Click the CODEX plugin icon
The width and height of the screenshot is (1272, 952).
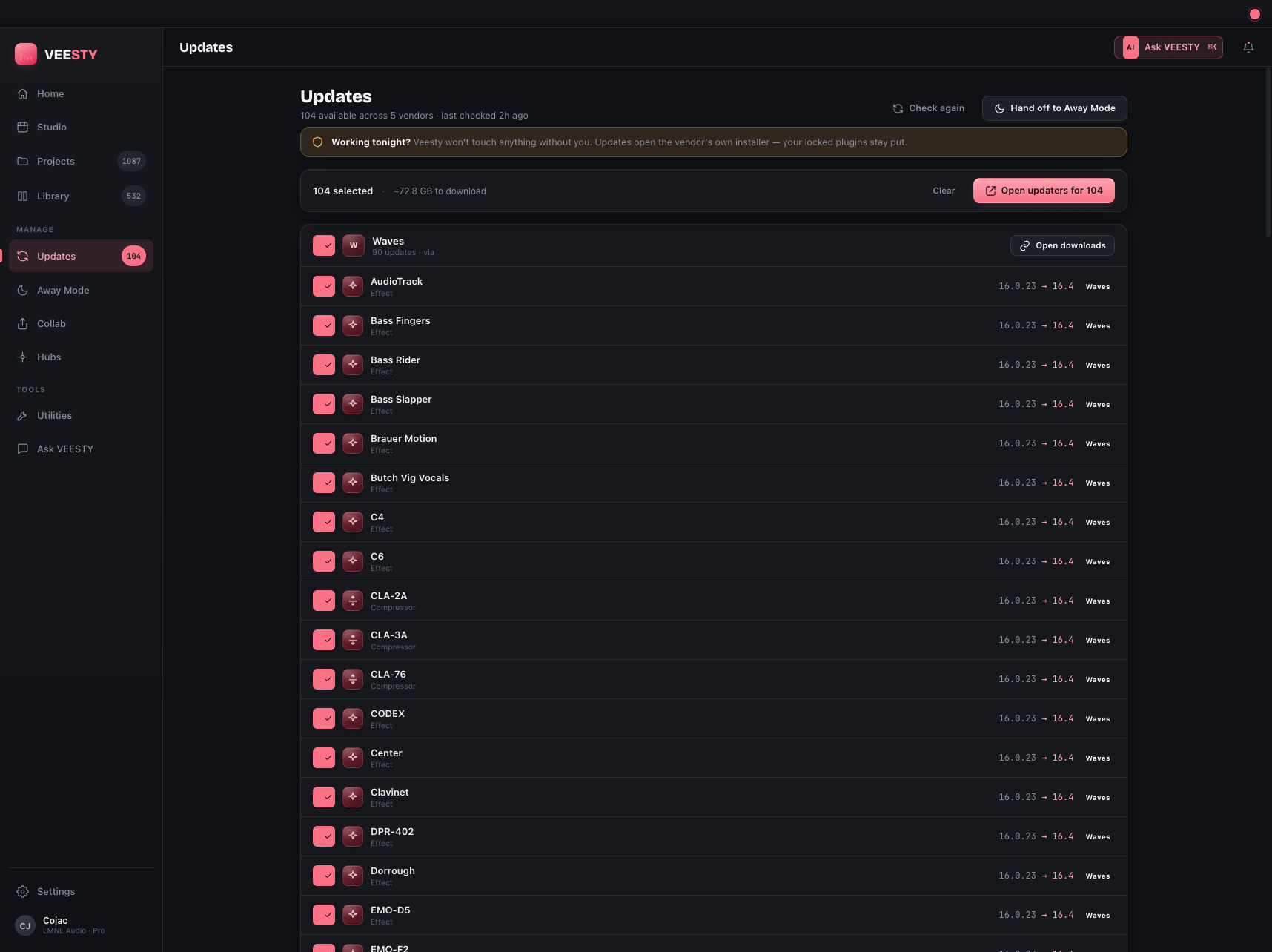click(x=353, y=718)
